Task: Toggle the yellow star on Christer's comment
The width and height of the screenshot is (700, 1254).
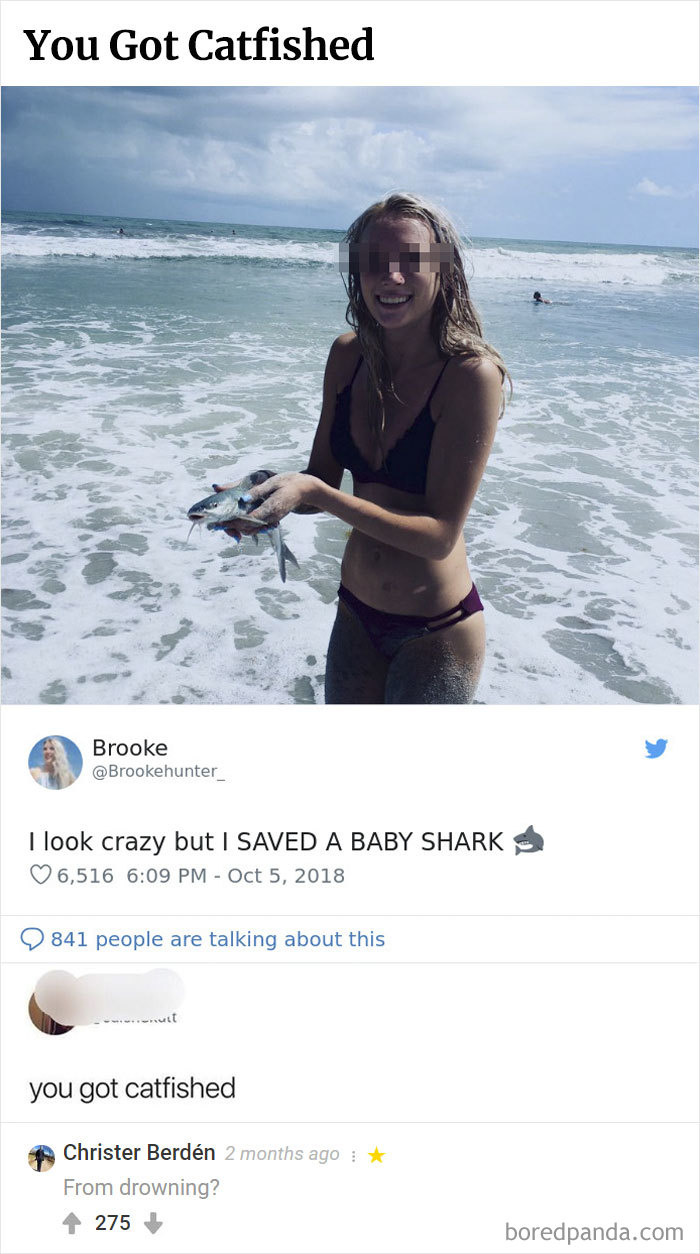Action: 377,1153
